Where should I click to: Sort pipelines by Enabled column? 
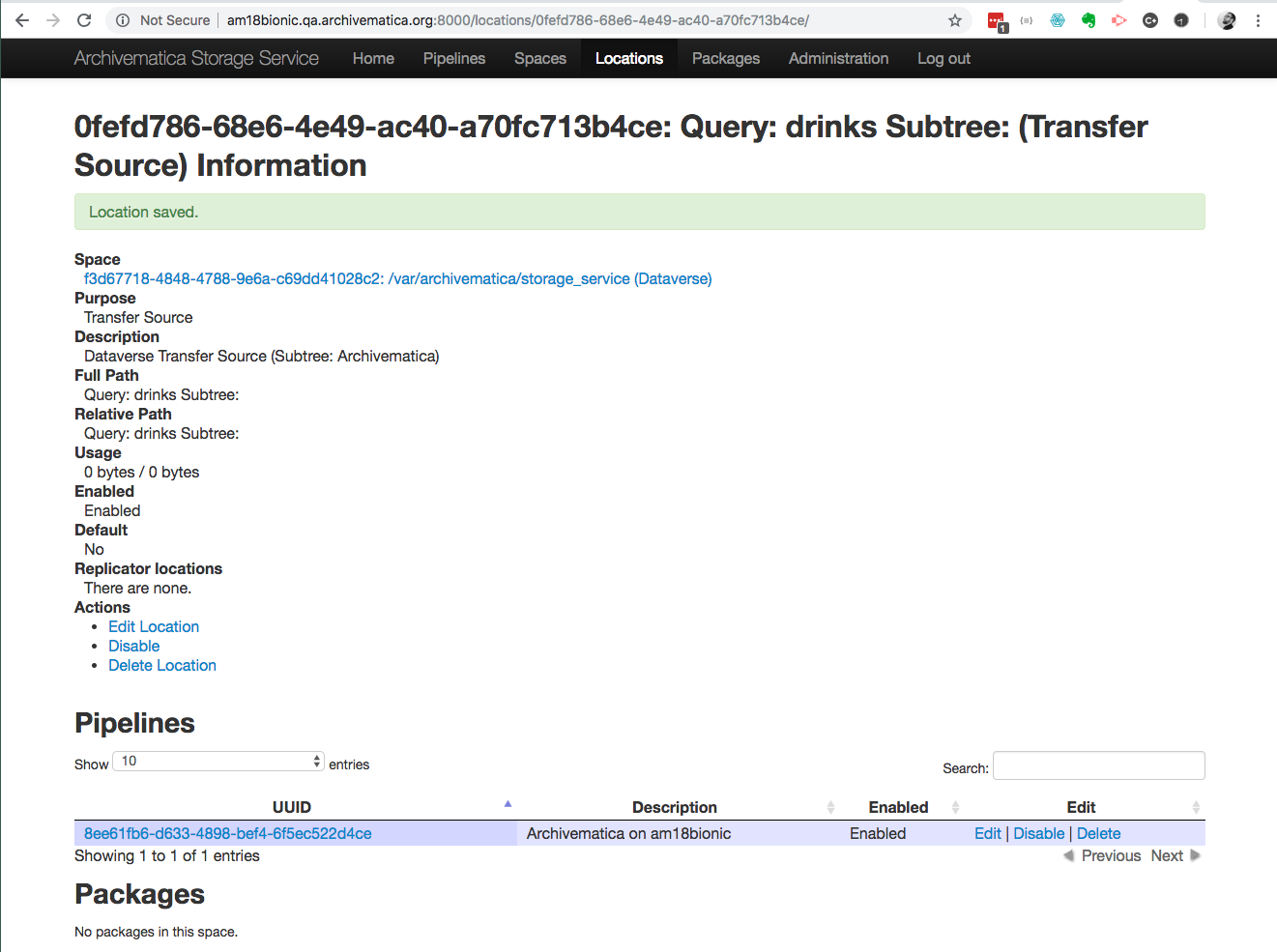(x=898, y=807)
